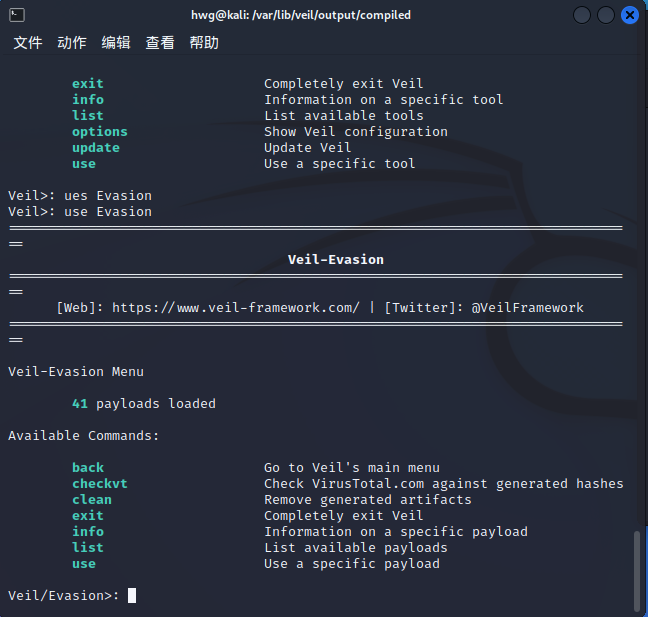Viewport: 648px width, 617px height.
Task: Click the 'clean' command
Action: (x=92, y=500)
